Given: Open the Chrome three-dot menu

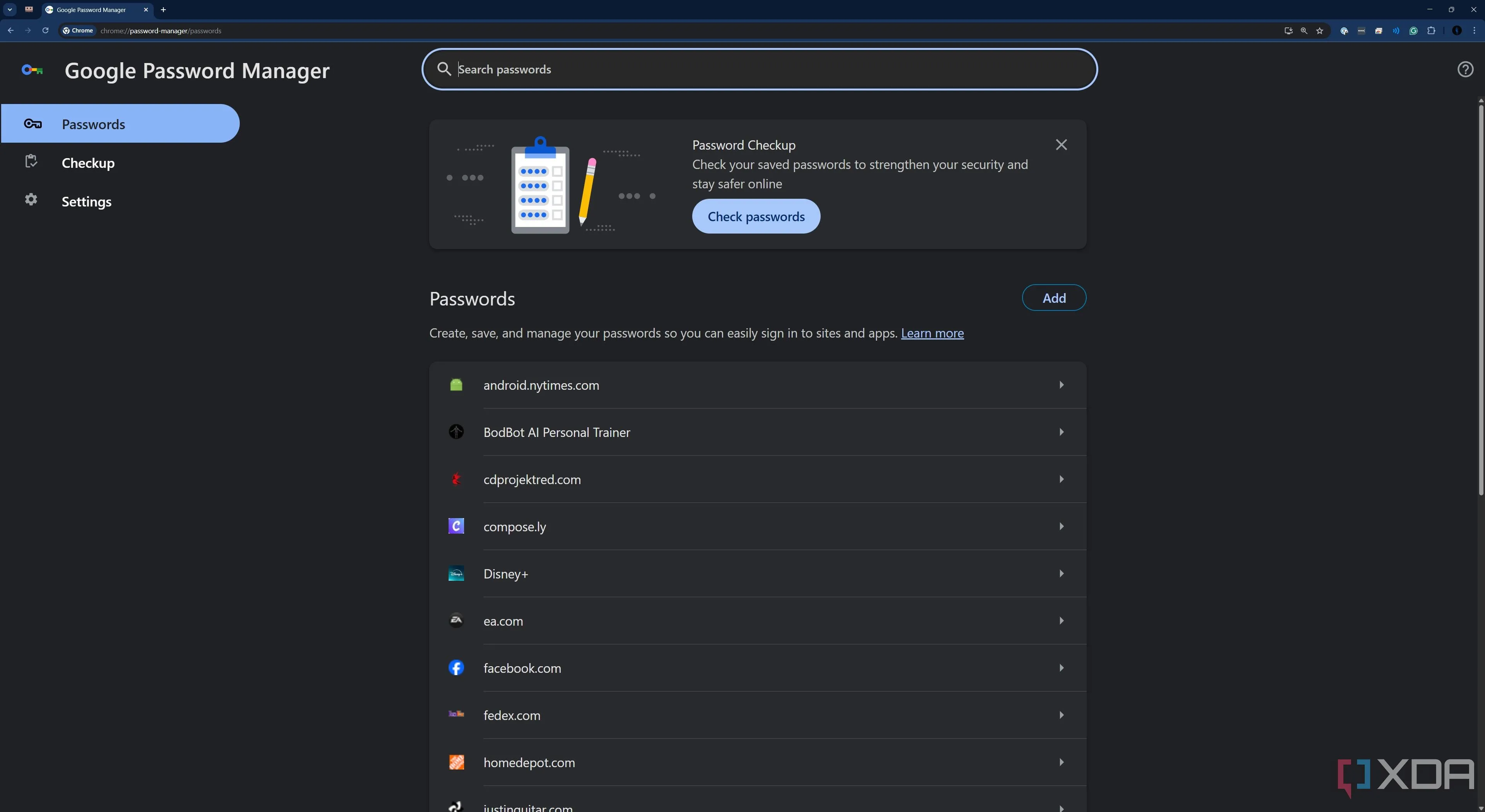Looking at the screenshot, I should click(x=1475, y=31).
